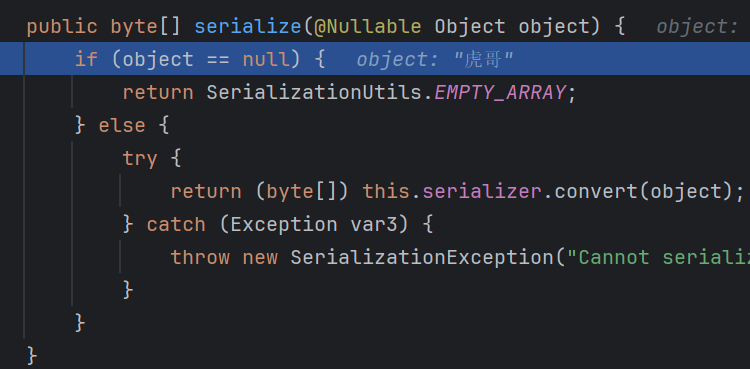Select the var3 exception variable
The image size is (750, 369).
coord(374,224)
